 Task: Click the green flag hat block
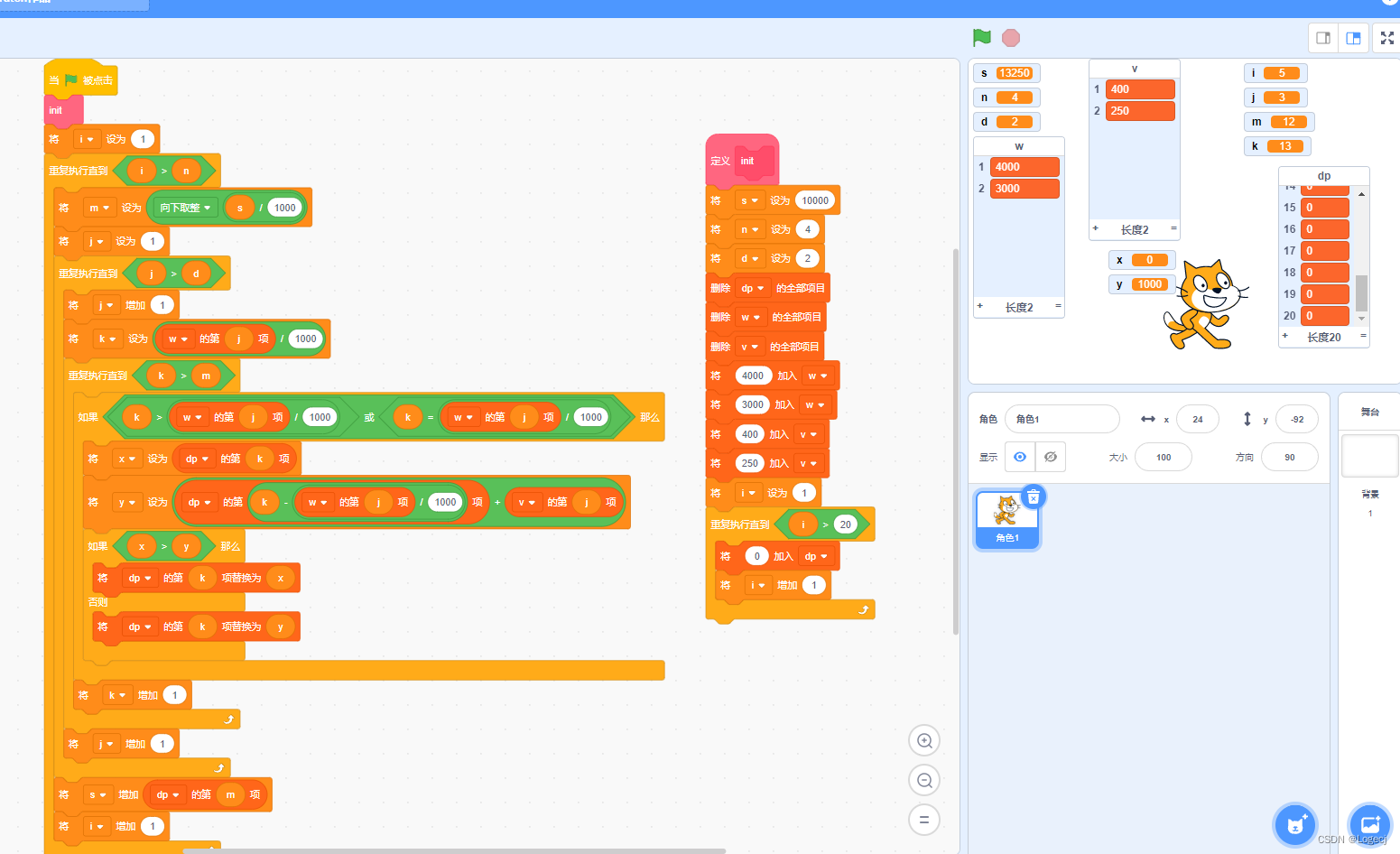click(81, 79)
